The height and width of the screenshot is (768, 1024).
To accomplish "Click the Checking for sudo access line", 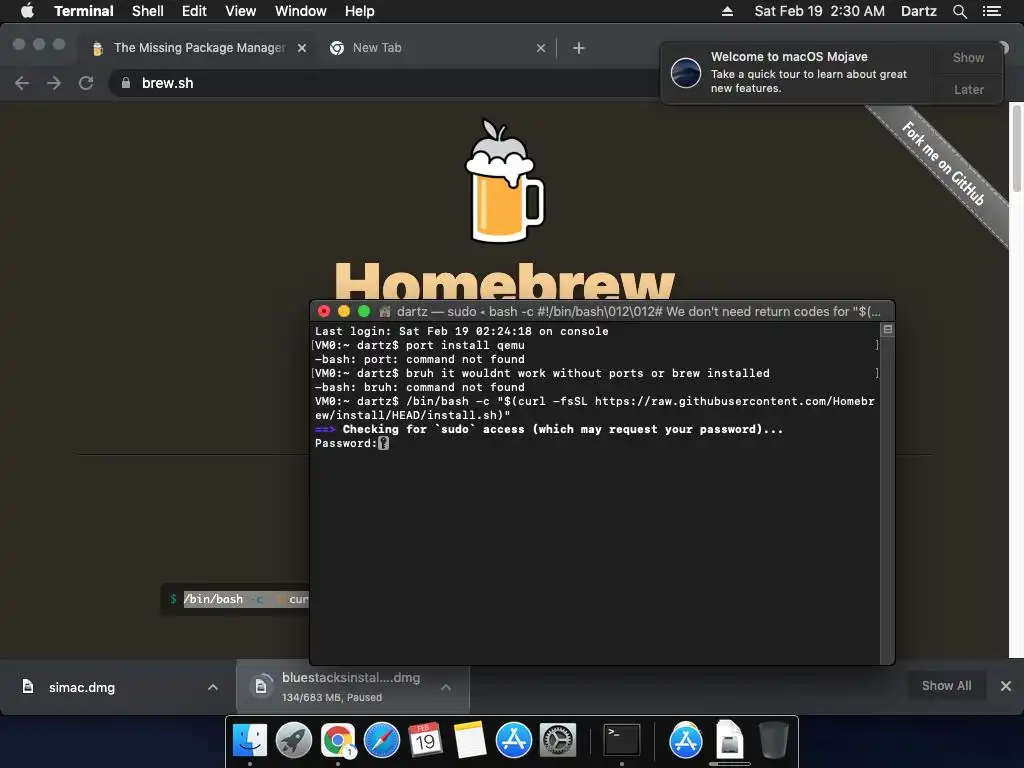I will click(549, 429).
